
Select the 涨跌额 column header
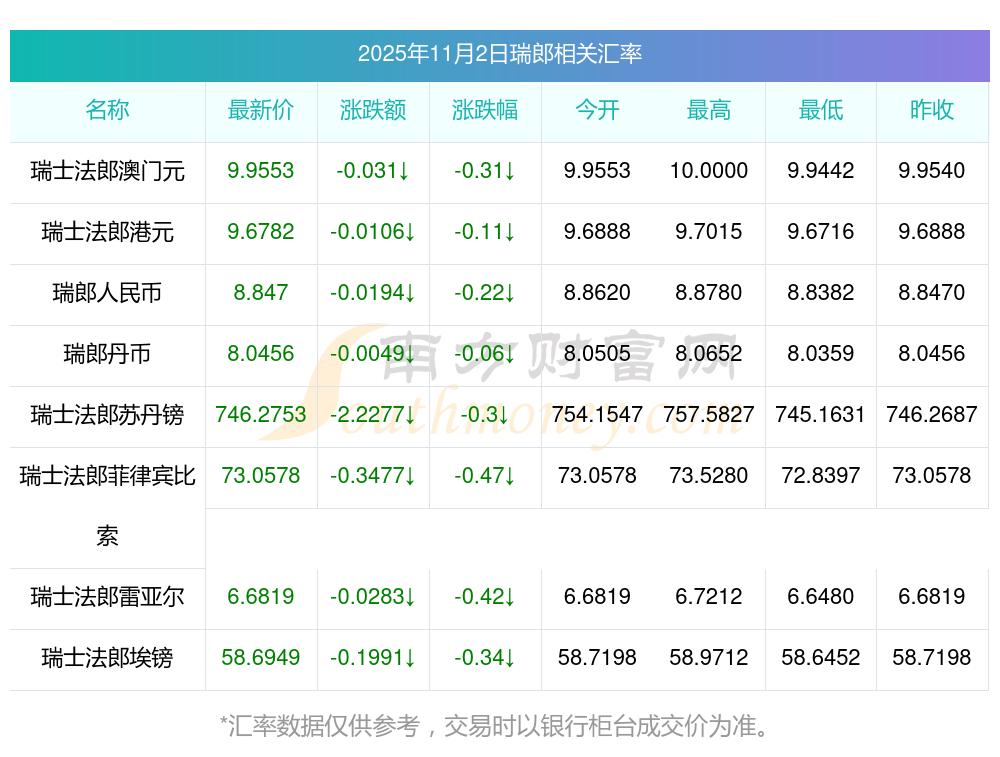tap(373, 110)
